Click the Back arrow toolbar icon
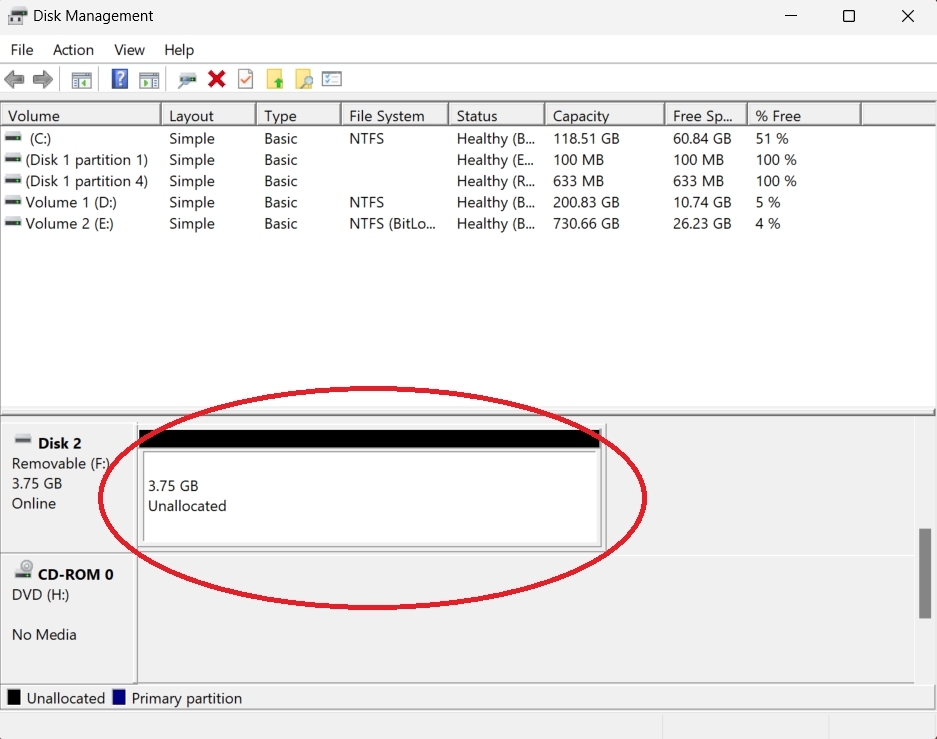 coord(14,80)
